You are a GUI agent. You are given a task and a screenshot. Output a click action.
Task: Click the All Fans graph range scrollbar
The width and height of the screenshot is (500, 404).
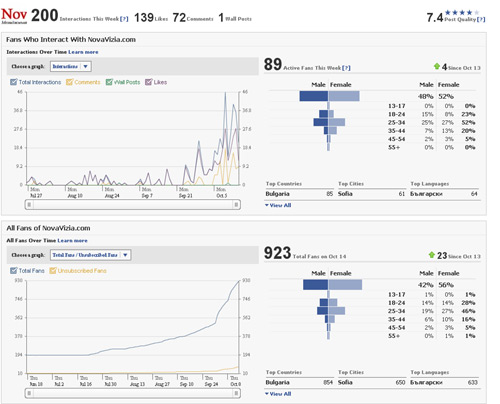click(x=133, y=393)
